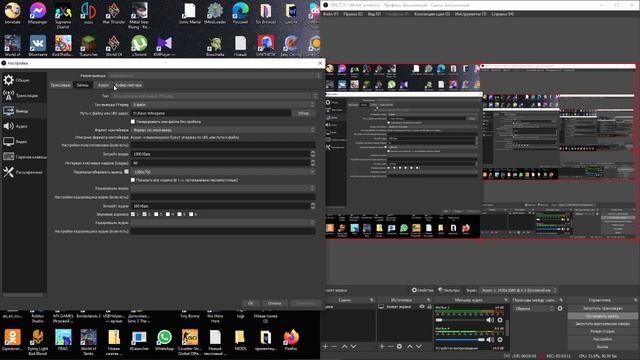Open the Counter-Strike Global Offensive shortcut
640x360 pixels.
[x=190, y=342]
